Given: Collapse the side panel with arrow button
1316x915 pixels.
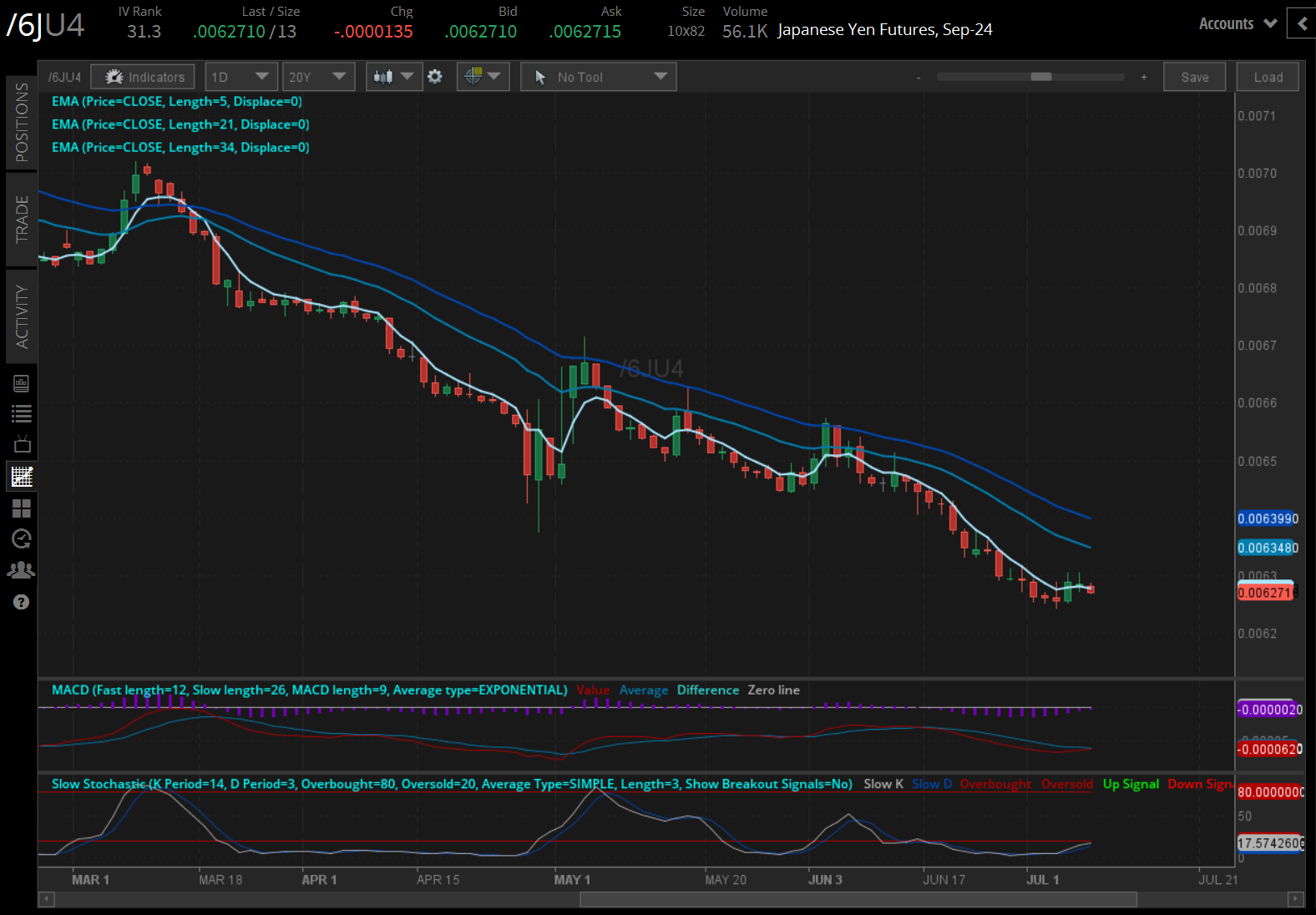Looking at the screenshot, I should pos(1302,23).
